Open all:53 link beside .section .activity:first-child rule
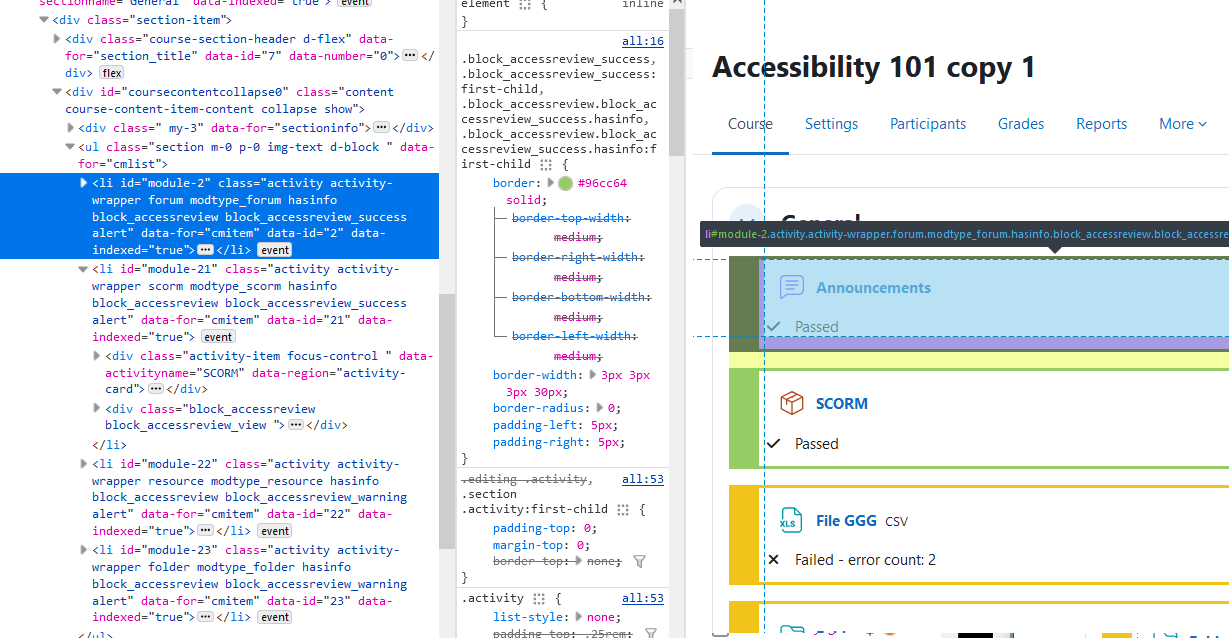The height and width of the screenshot is (638, 1229). [x=643, y=480]
